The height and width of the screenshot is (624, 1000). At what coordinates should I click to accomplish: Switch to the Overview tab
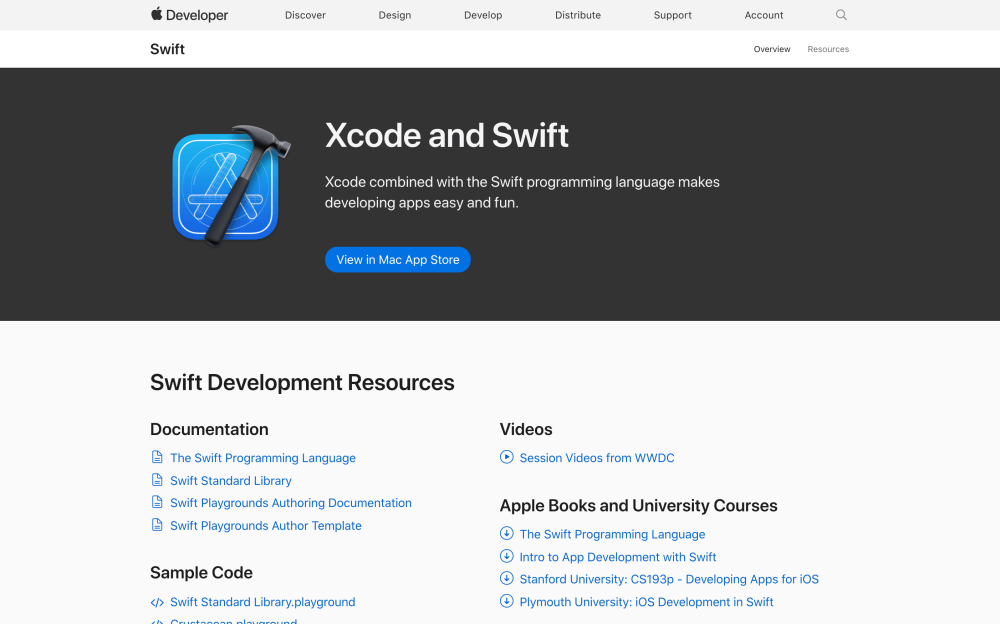tap(772, 49)
